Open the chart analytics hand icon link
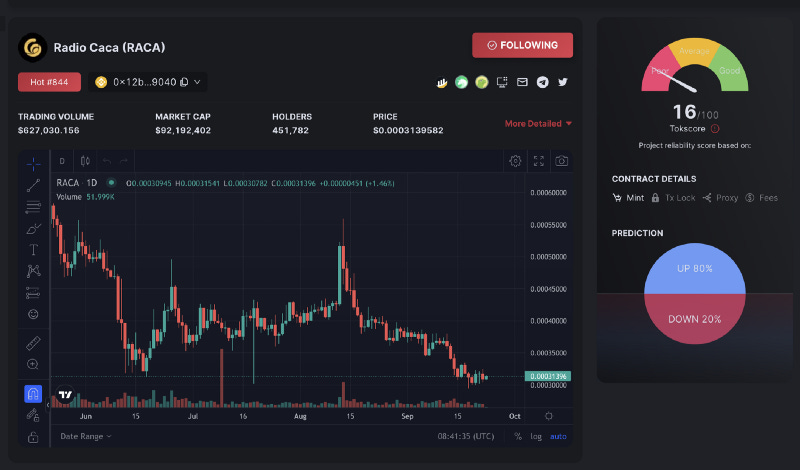Screen dimensions: 800x470 (x=442, y=82)
